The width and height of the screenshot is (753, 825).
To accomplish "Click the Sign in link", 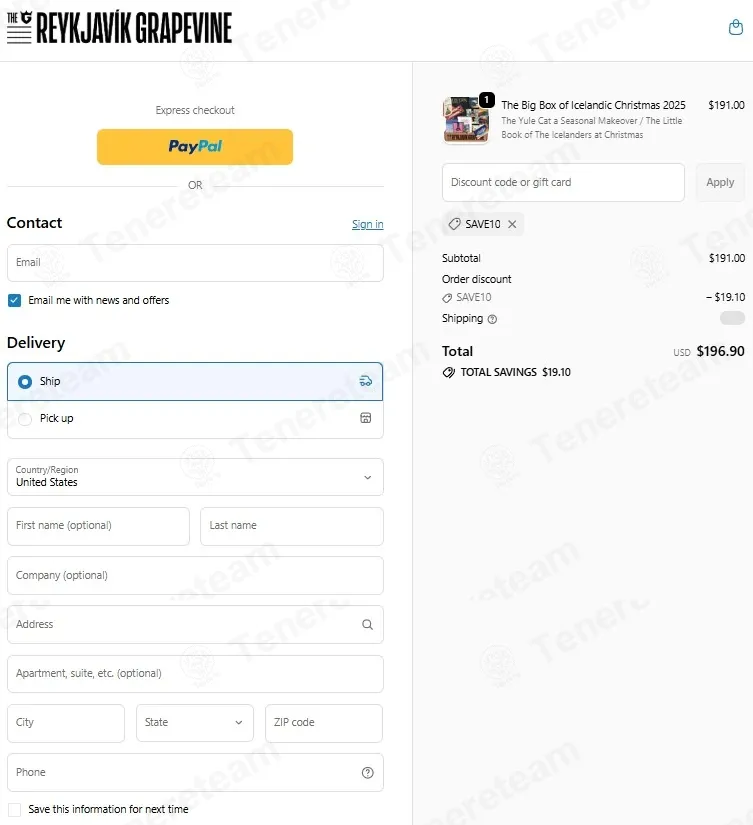I will click(367, 224).
